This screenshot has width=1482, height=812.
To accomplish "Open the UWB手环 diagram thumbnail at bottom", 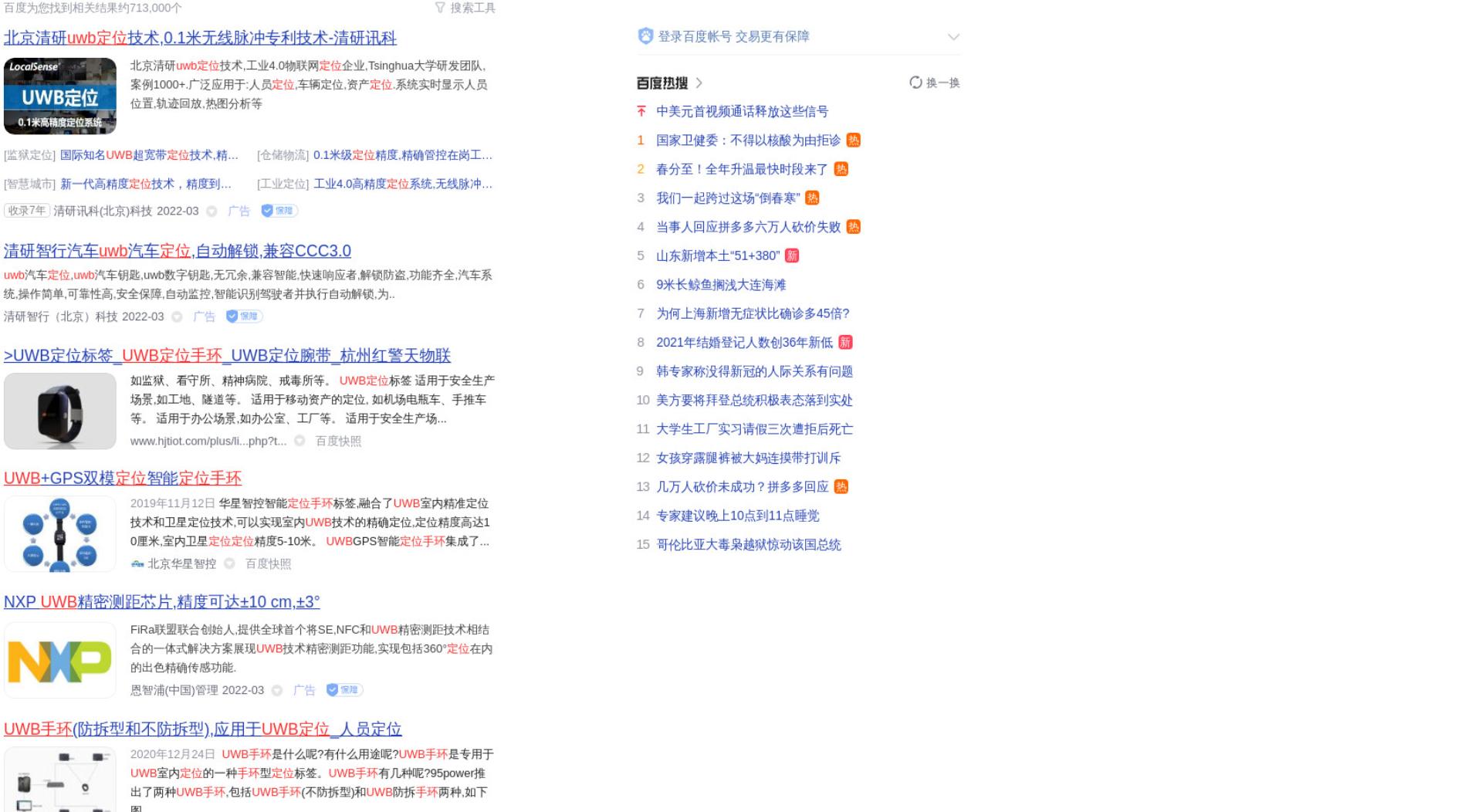I will [60, 780].
